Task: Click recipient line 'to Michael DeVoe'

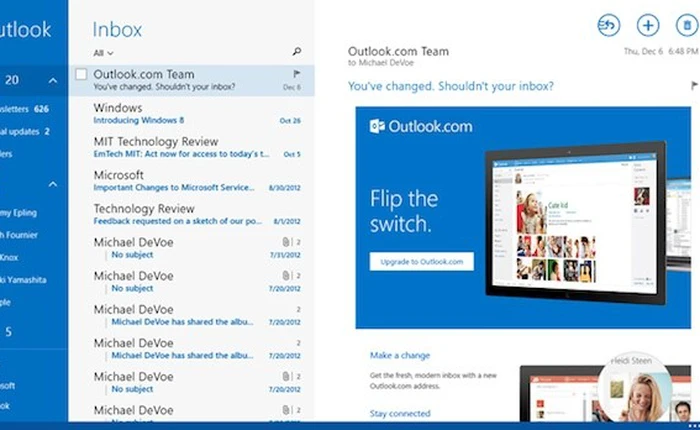Action: point(381,63)
